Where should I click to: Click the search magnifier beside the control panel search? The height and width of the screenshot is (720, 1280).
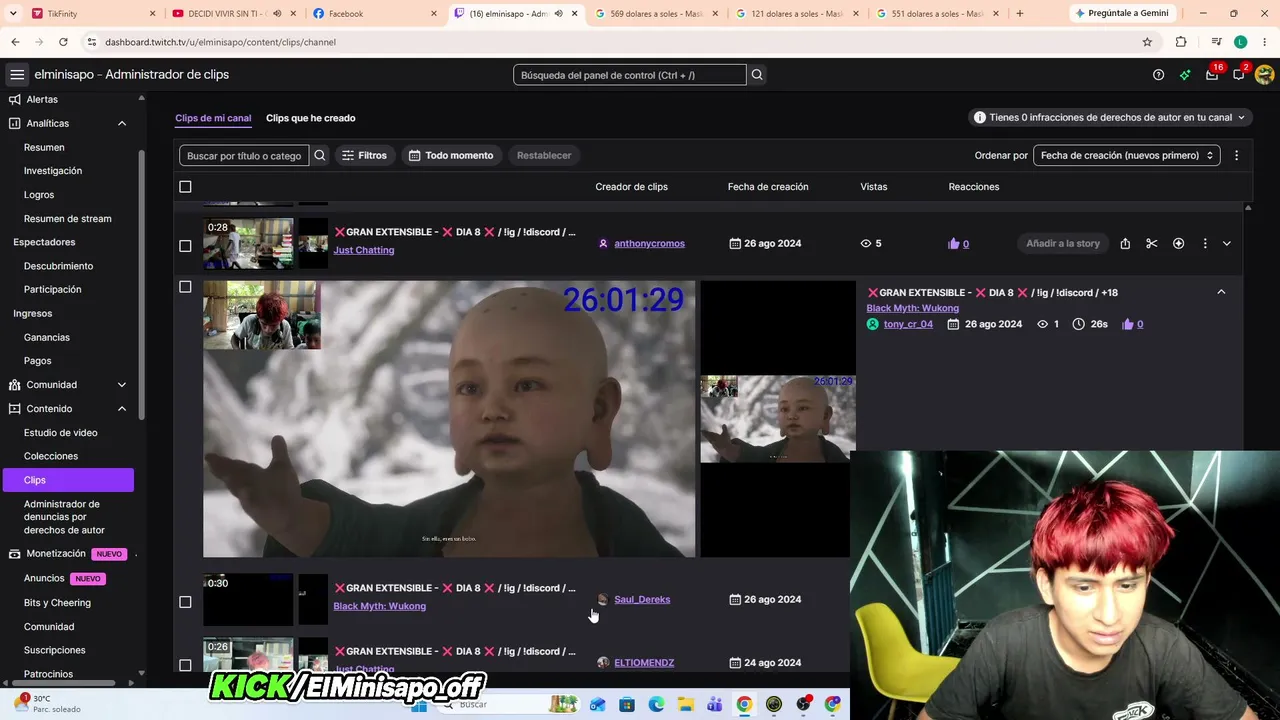point(757,75)
